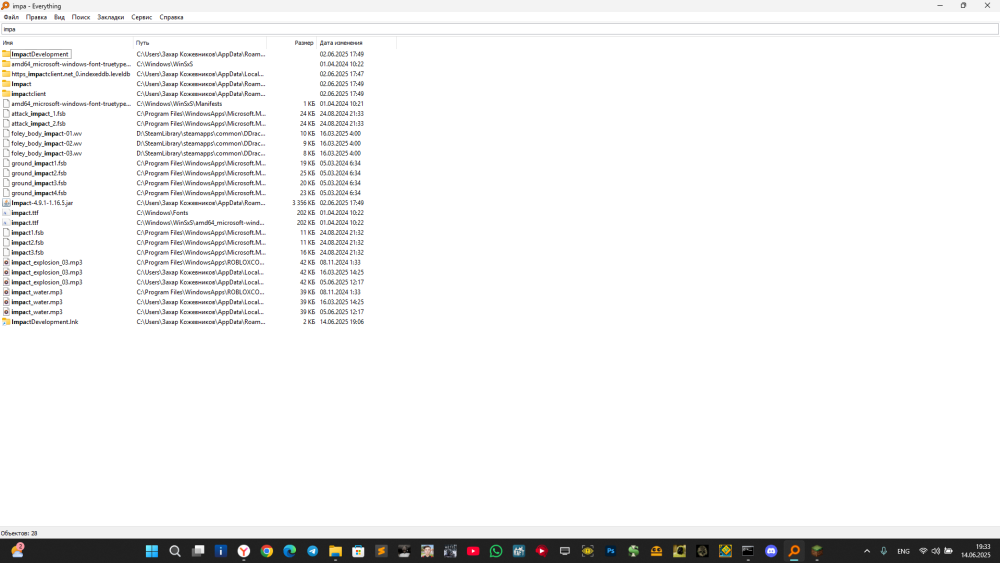The image size is (1000, 563).
Task: Click the 3 356 КБ size cell
Action: 304,203
